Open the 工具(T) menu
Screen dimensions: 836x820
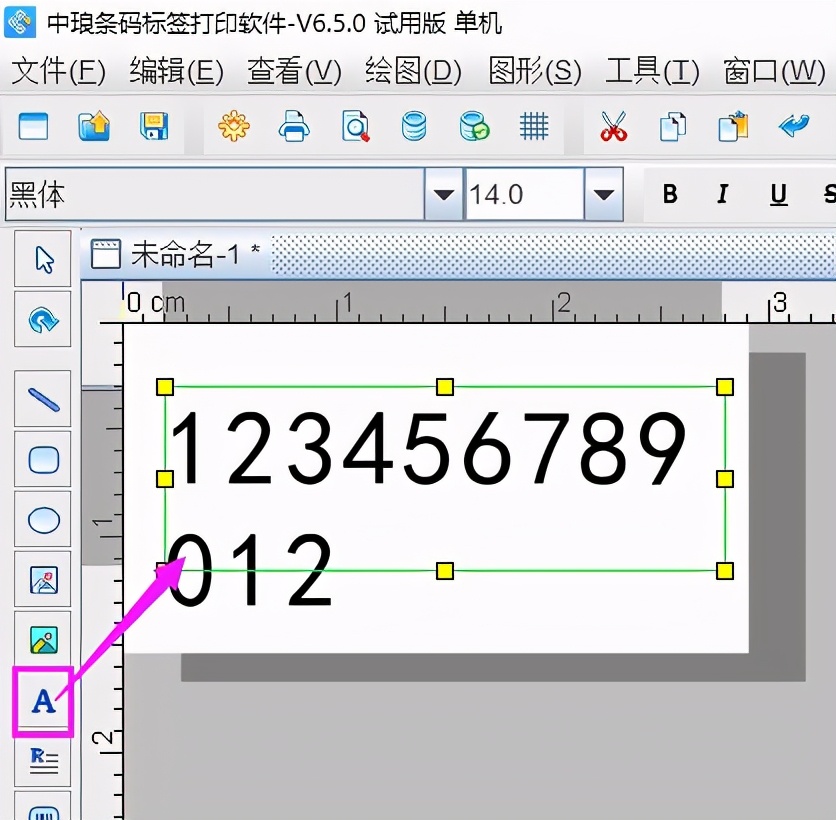click(x=652, y=71)
